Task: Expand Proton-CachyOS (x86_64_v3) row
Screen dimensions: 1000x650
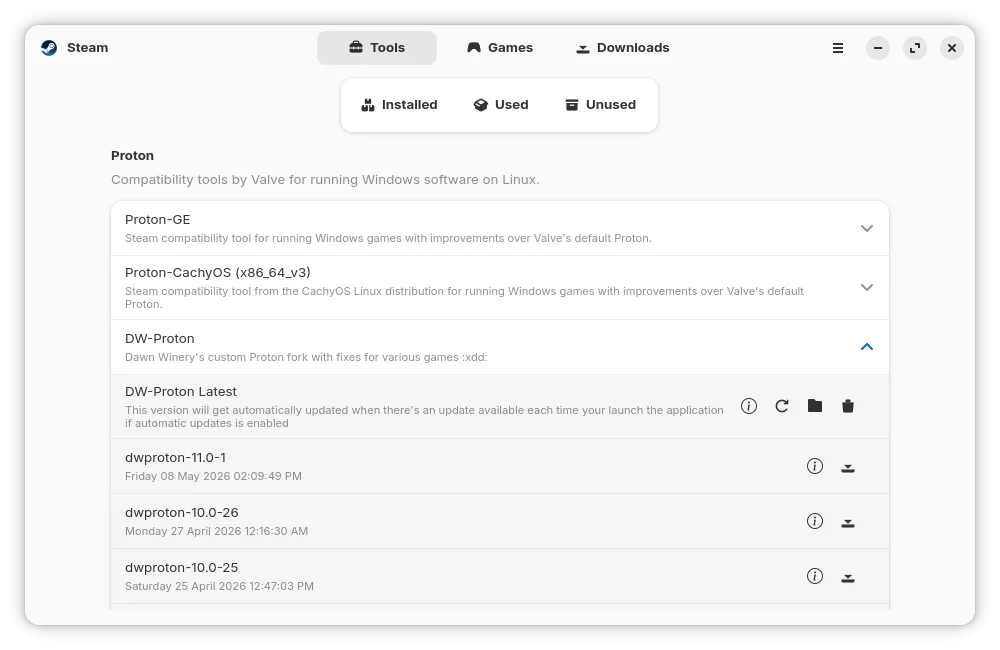Action: point(500,288)
